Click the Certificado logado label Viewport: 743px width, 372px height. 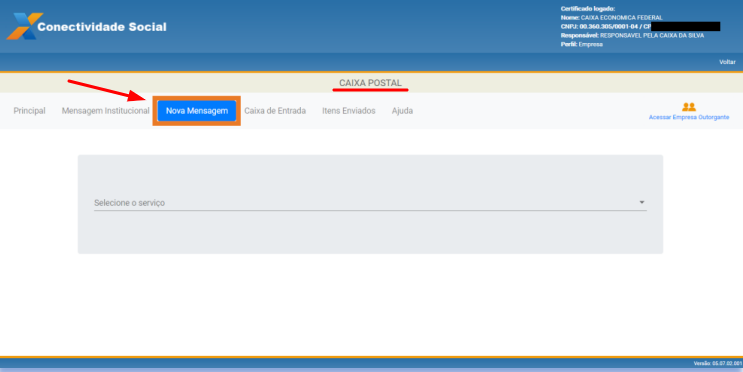(588, 9)
